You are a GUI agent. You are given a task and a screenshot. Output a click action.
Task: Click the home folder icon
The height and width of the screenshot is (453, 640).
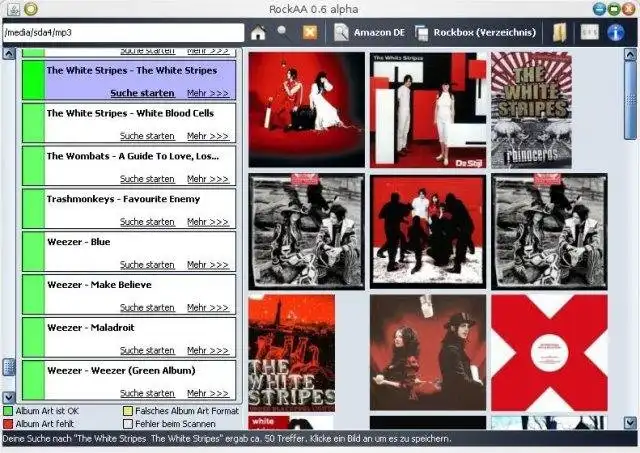258,32
